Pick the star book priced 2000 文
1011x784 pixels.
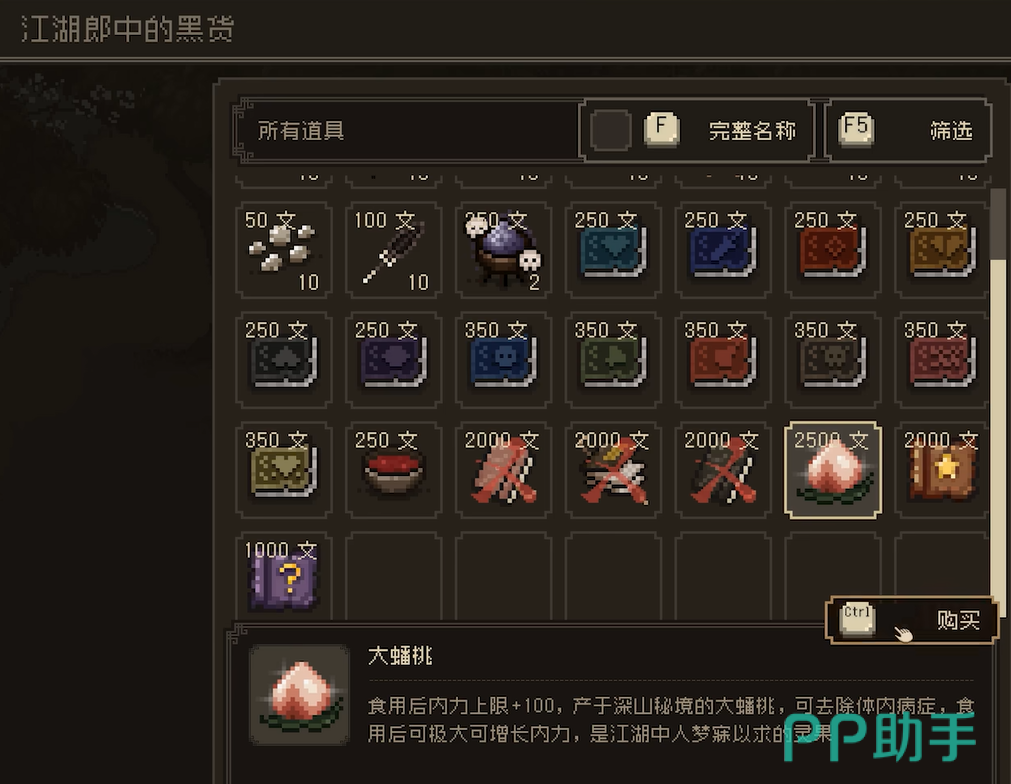click(942, 470)
